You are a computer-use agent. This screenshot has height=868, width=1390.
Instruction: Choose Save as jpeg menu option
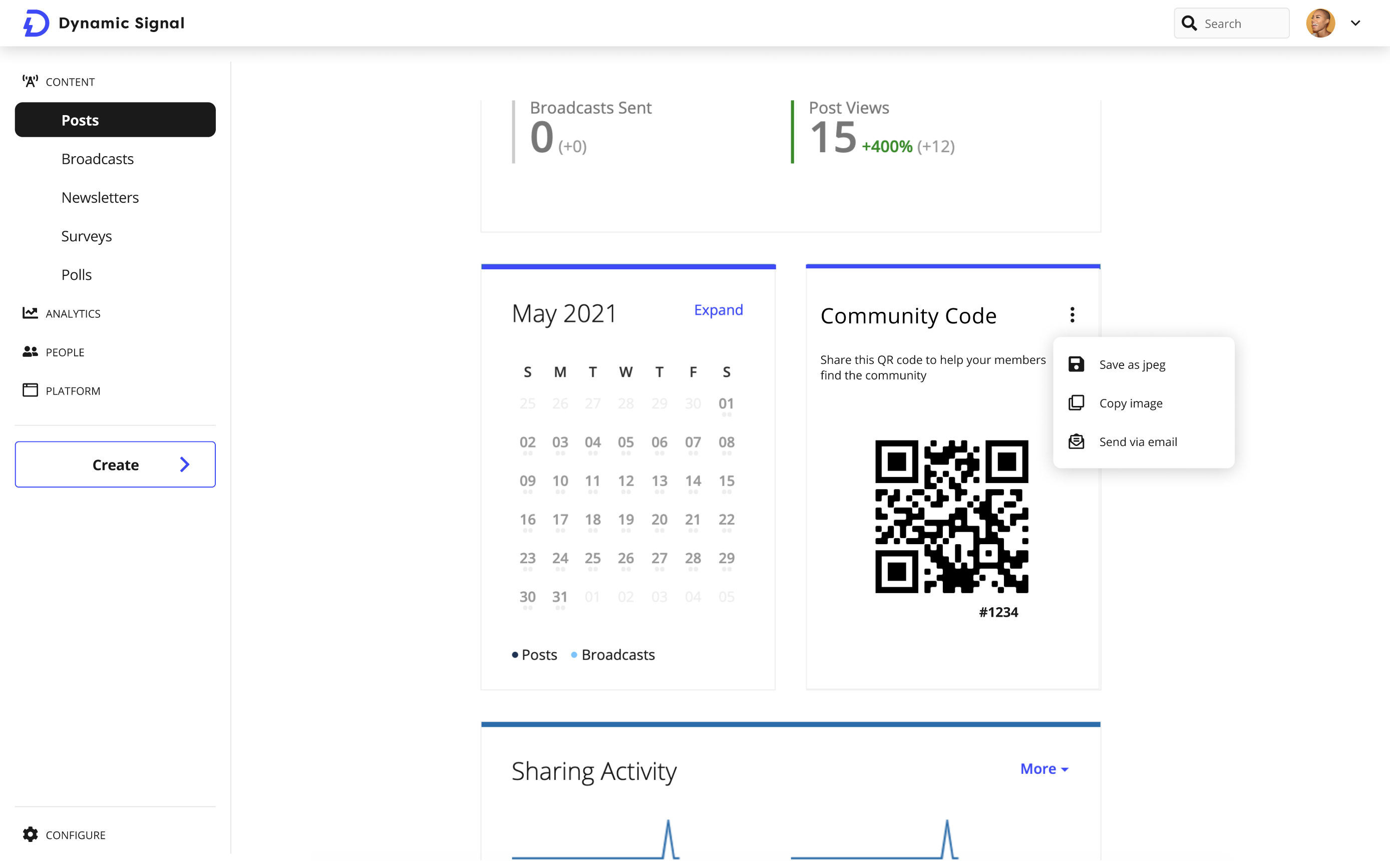point(1144,364)
